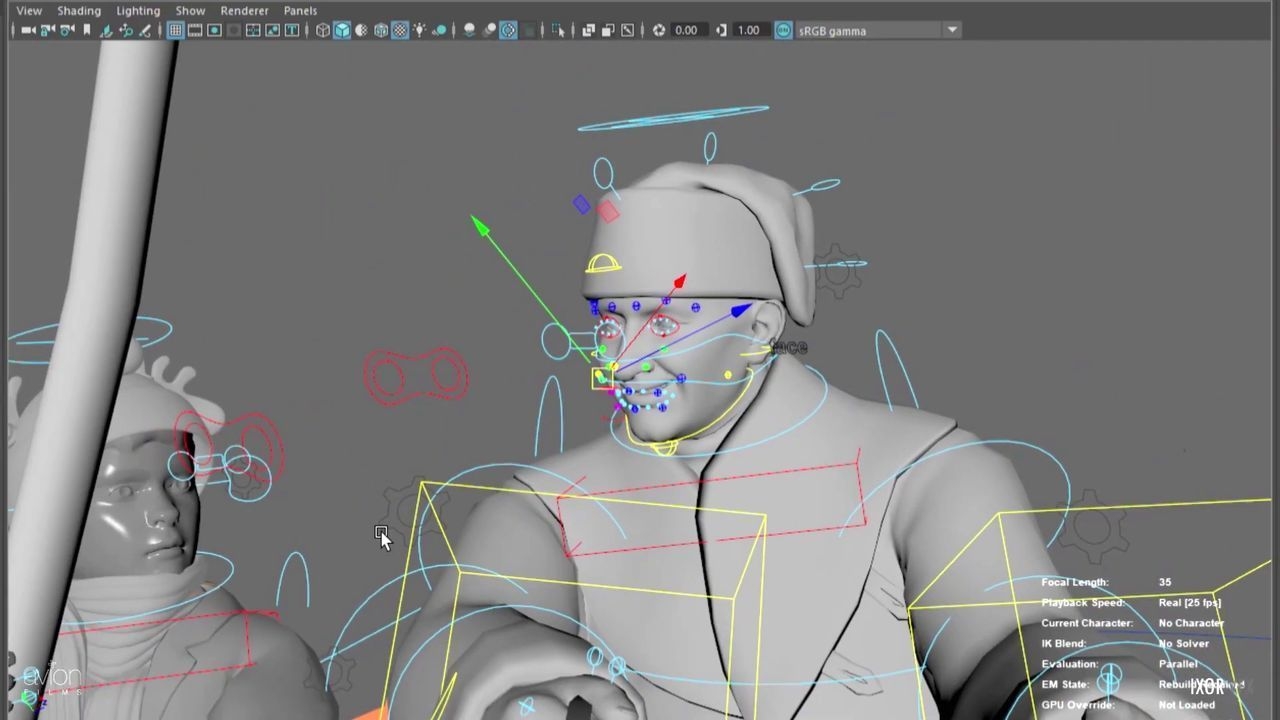
Task: Edit the Exposure value 0.00
Action: tap(687, 30)
